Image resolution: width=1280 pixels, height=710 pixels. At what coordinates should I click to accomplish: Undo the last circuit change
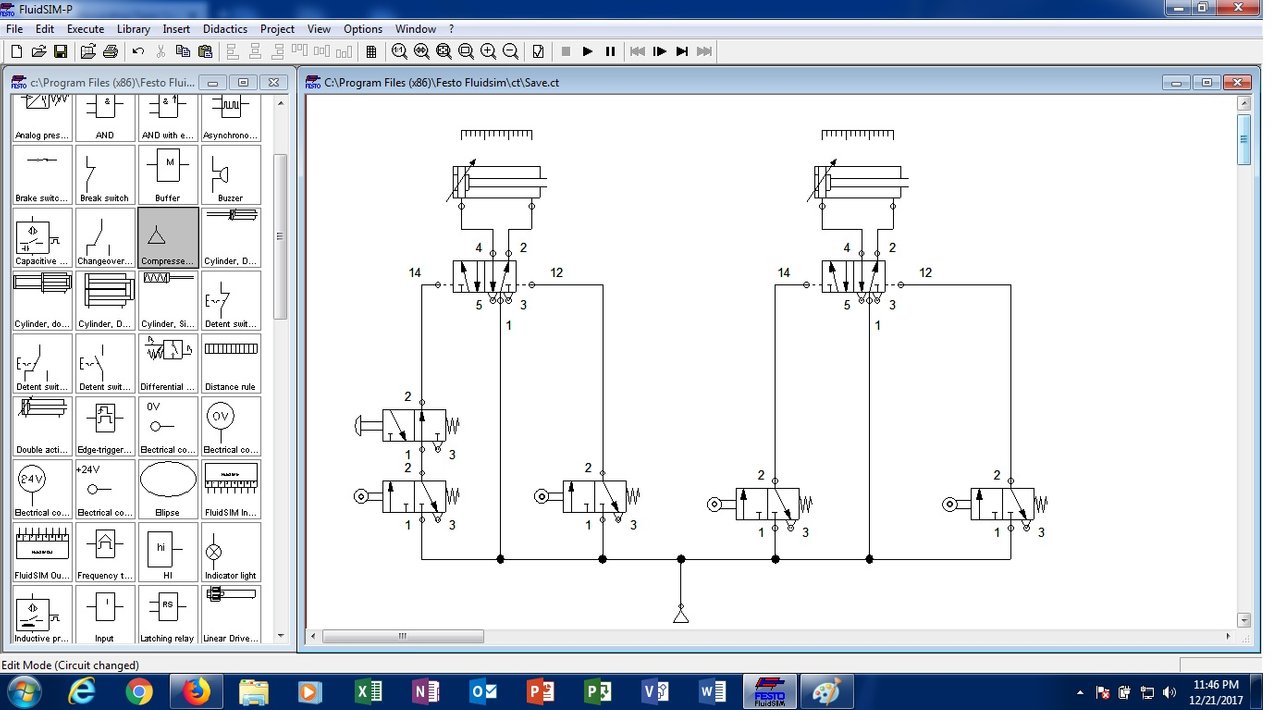[137, 51]
